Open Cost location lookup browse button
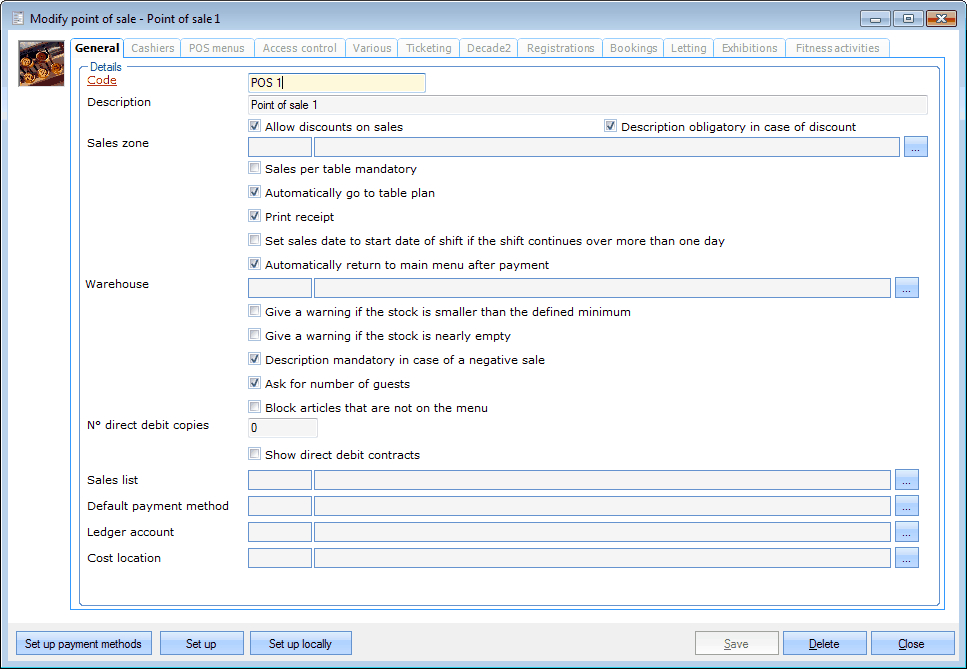This screenshot has width=967, height=669. point(906,558)
